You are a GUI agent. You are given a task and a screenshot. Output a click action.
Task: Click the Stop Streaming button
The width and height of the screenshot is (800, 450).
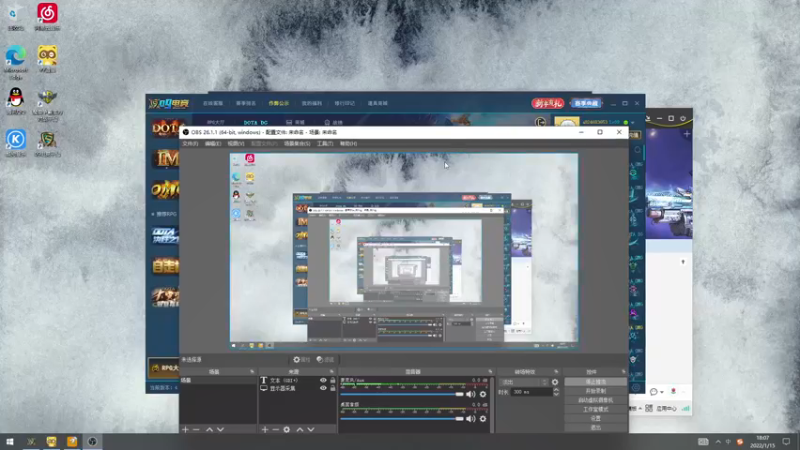coord(595,382)
